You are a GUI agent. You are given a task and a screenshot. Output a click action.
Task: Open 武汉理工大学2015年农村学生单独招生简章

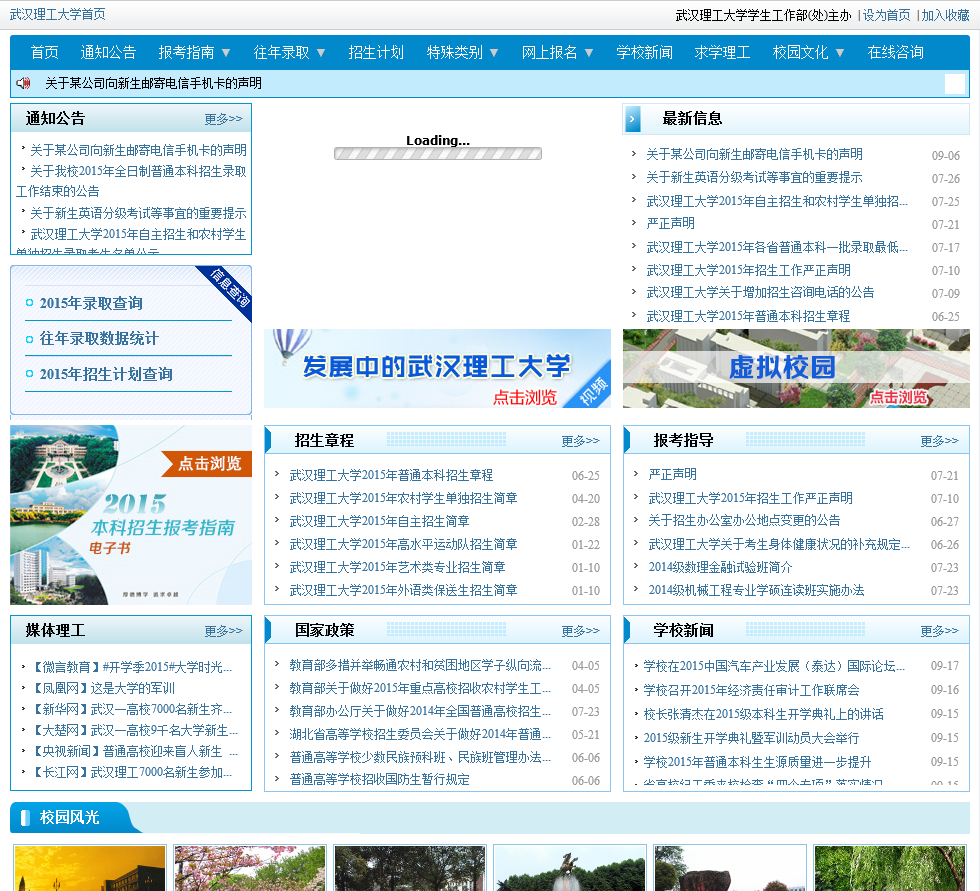pyautogui.click(x=403, y=498)
